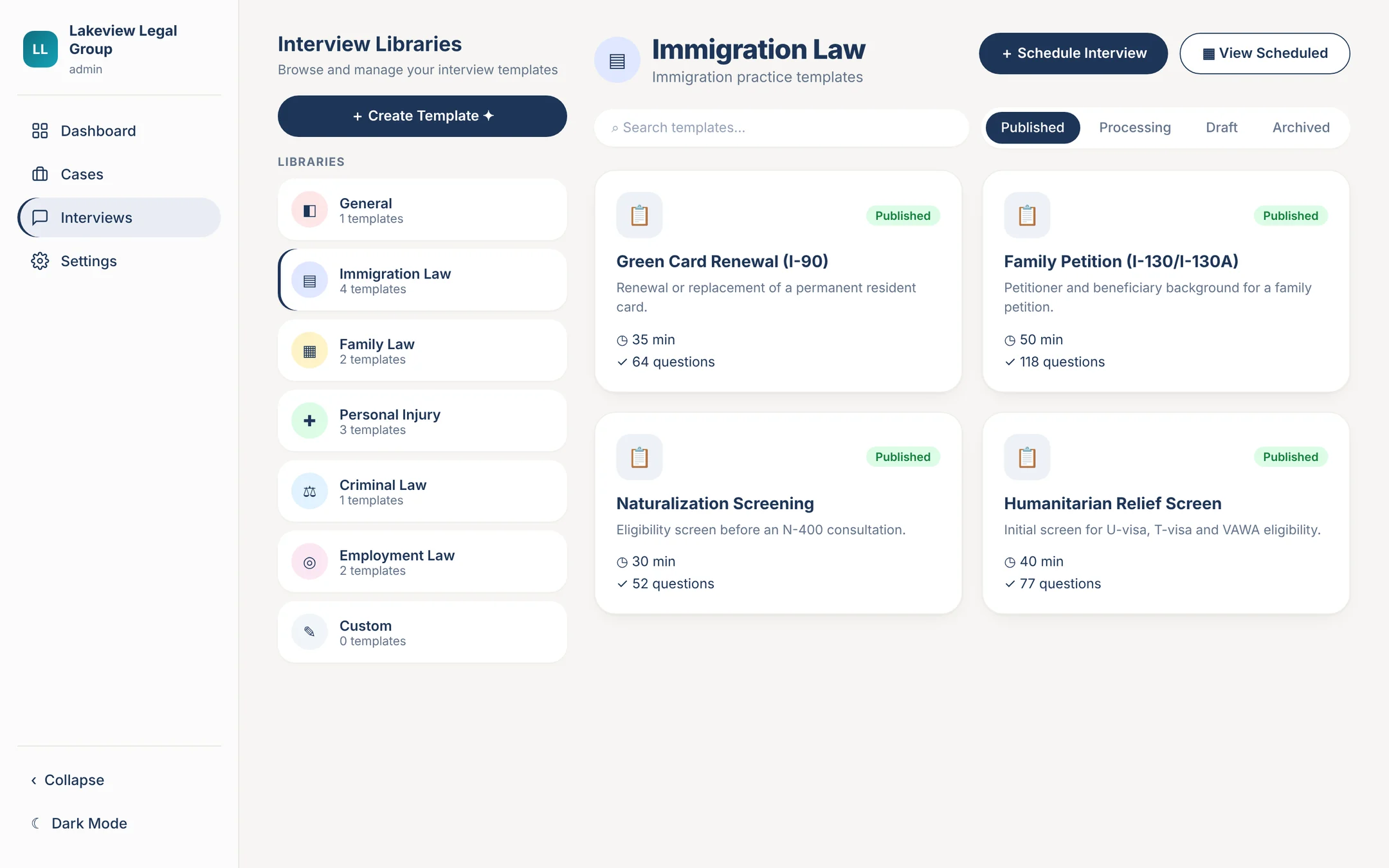Click the '40 min' duration text

[1042, 561]
